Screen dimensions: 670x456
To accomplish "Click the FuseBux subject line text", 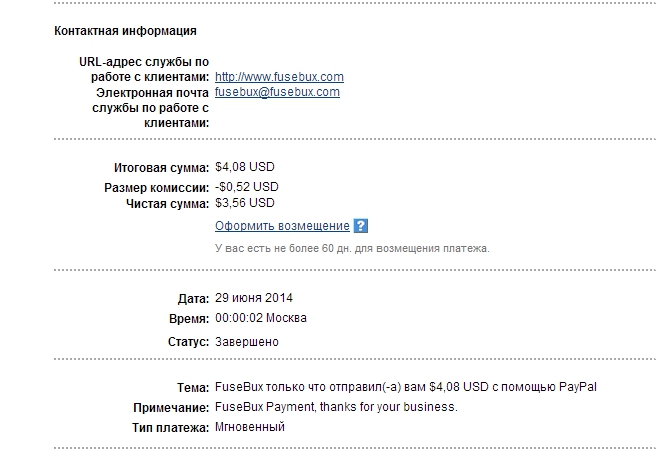I will tap(411, 387).
